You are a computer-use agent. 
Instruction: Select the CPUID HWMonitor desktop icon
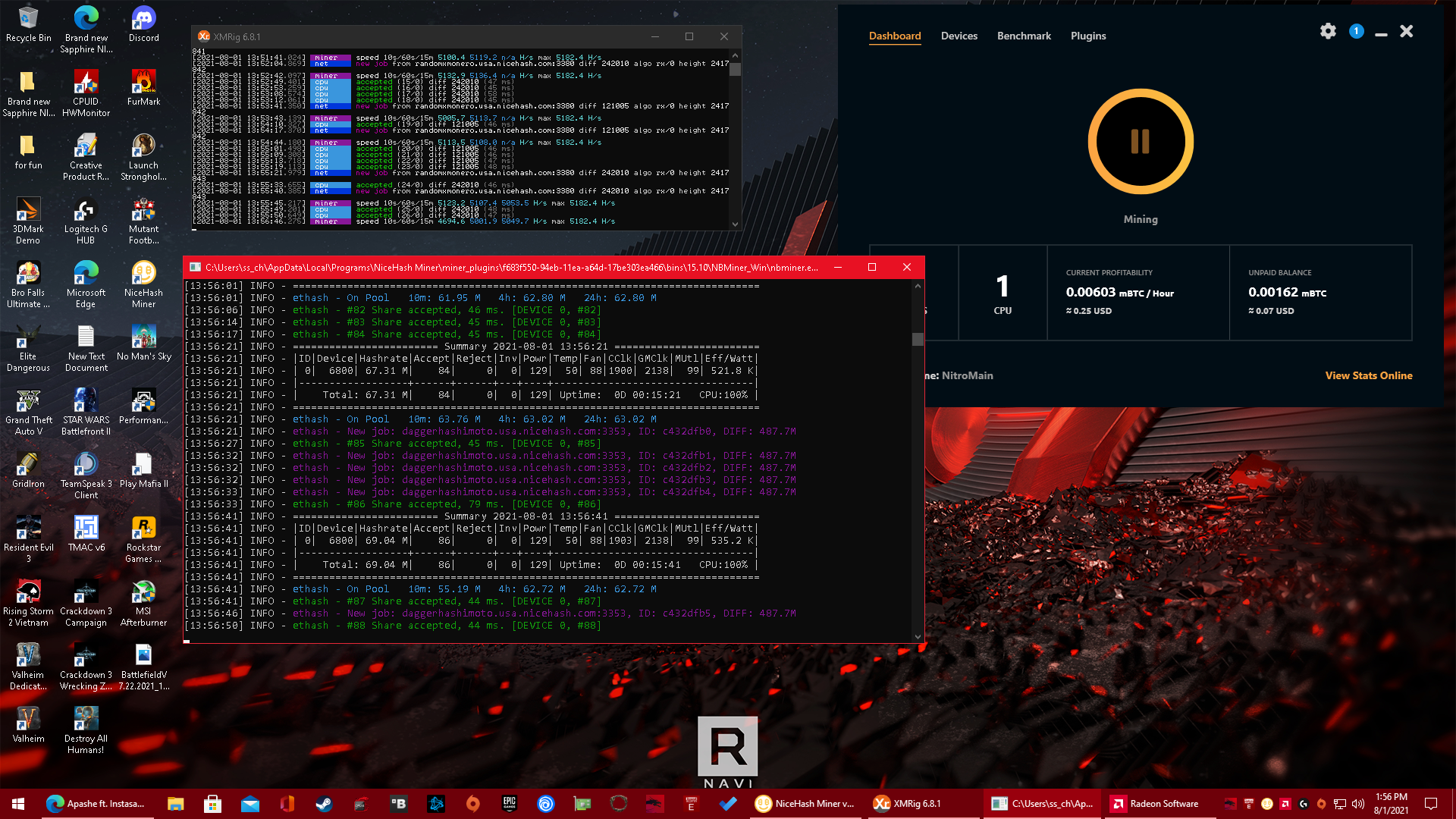click(86, 94)
